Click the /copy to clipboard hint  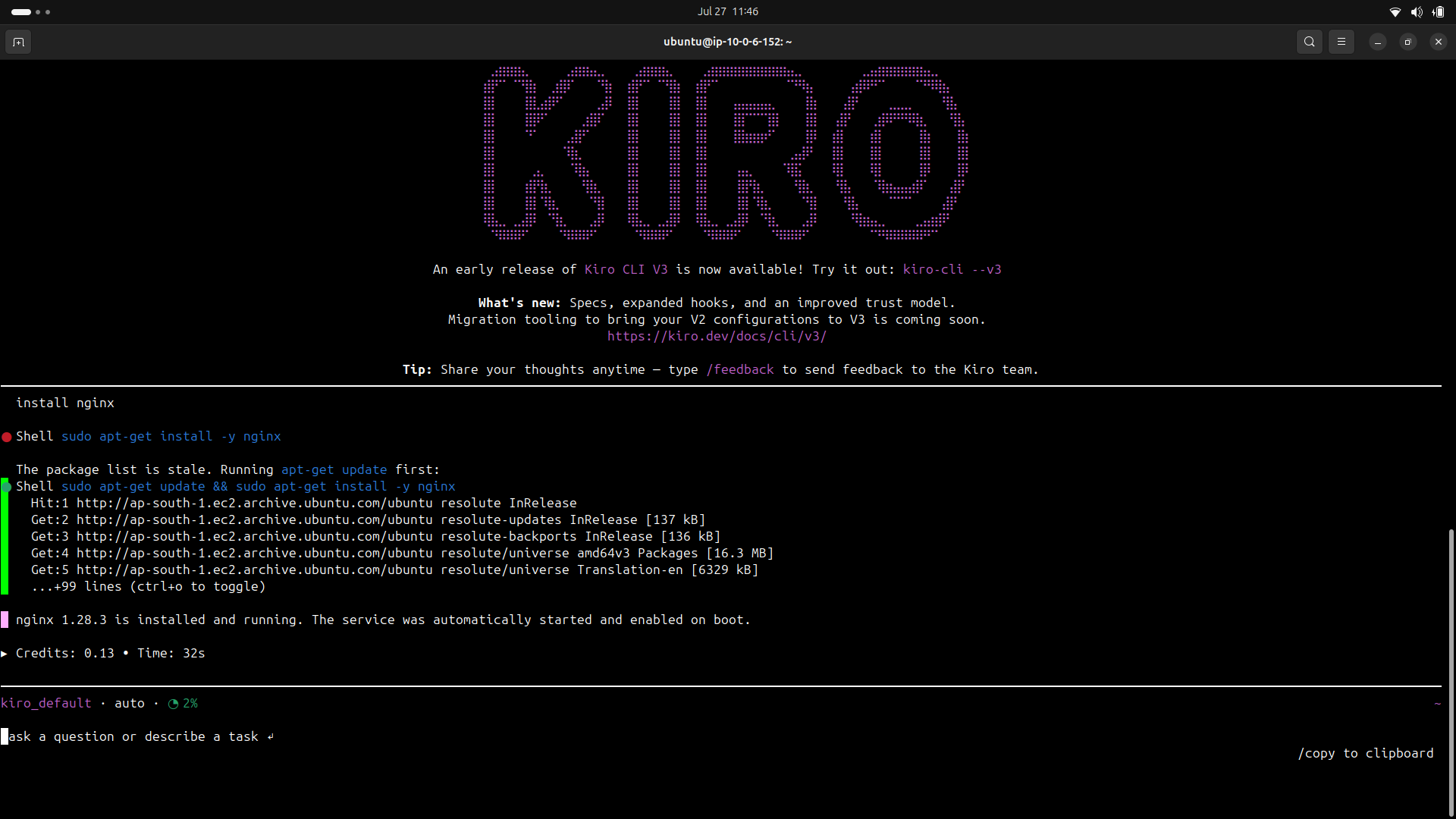click(1365, 753)
